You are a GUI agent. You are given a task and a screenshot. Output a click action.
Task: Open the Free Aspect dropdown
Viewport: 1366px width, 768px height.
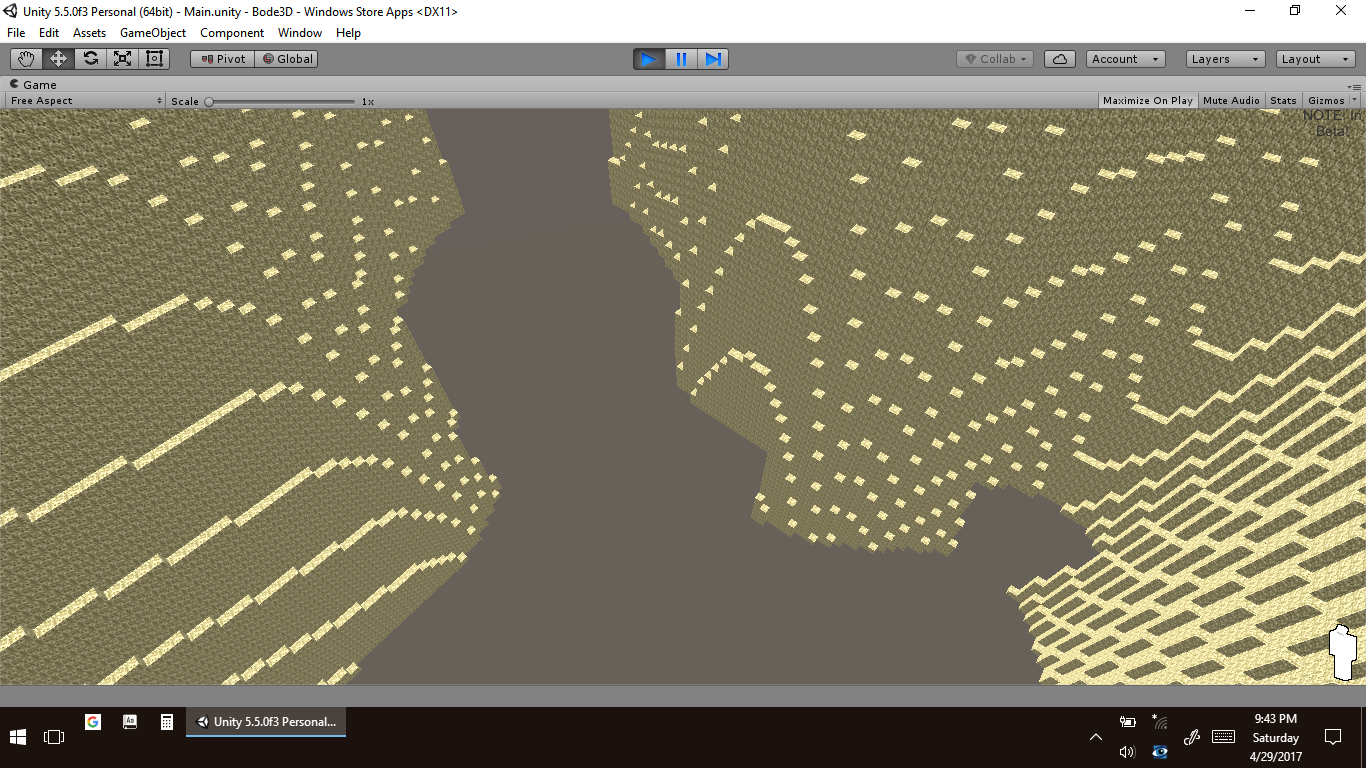pyautogui.click(x=86, y=101)
